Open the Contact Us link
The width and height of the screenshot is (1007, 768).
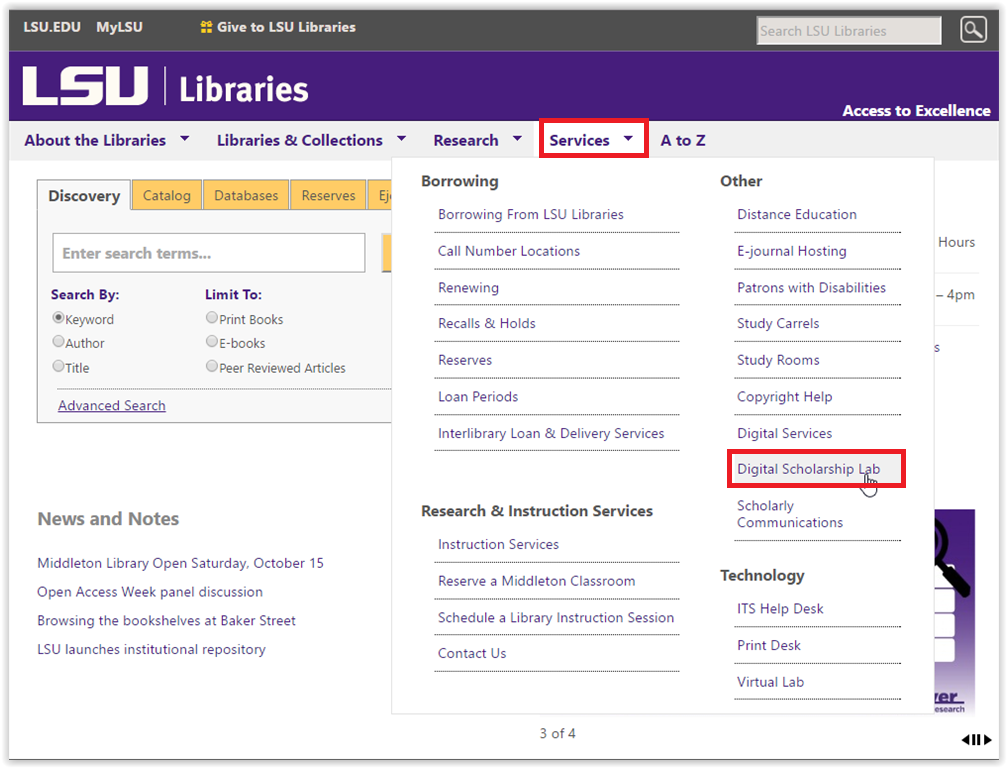pos(472,653)
